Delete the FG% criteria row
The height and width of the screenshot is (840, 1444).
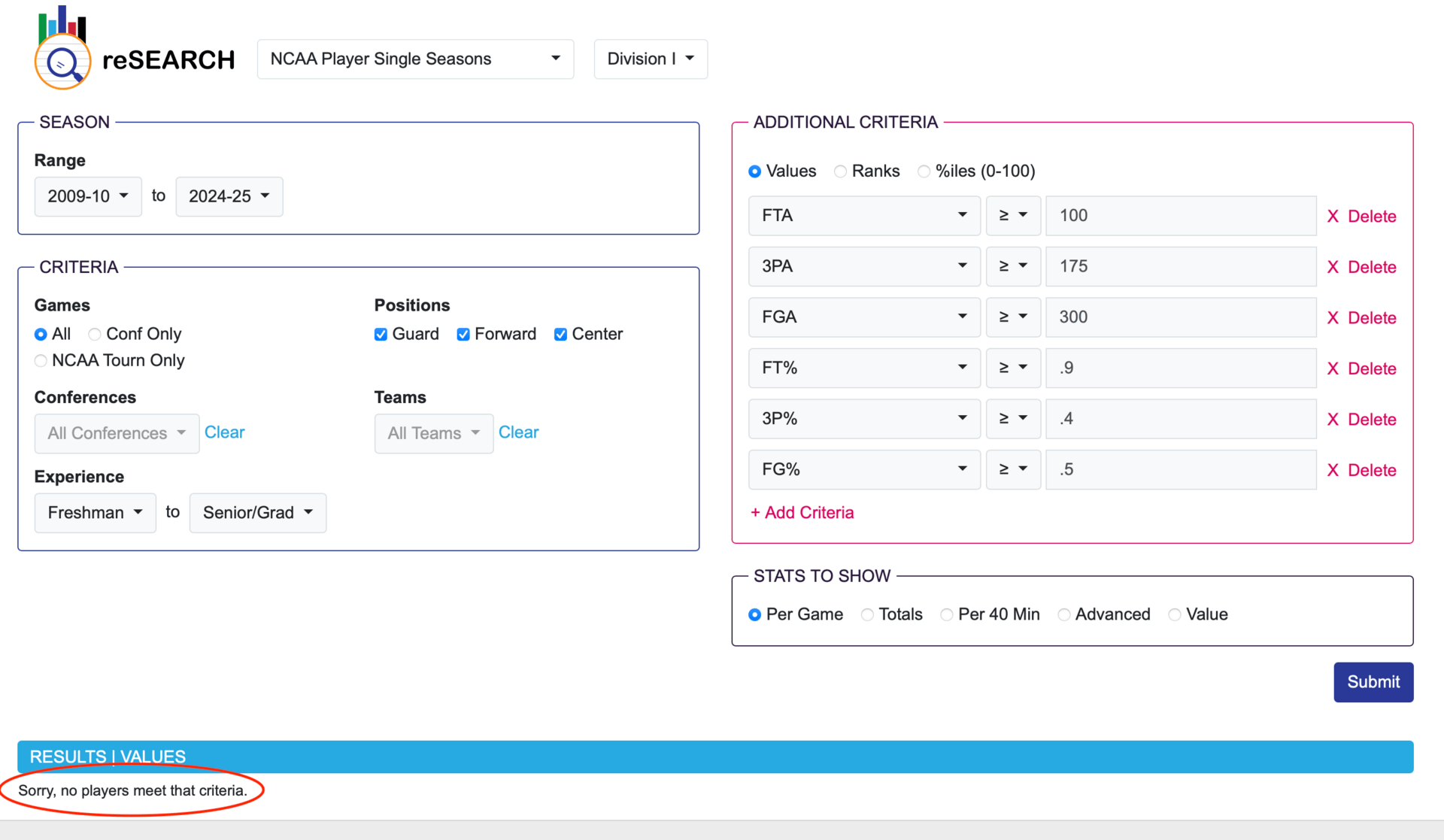click(x=1361, y=470)
